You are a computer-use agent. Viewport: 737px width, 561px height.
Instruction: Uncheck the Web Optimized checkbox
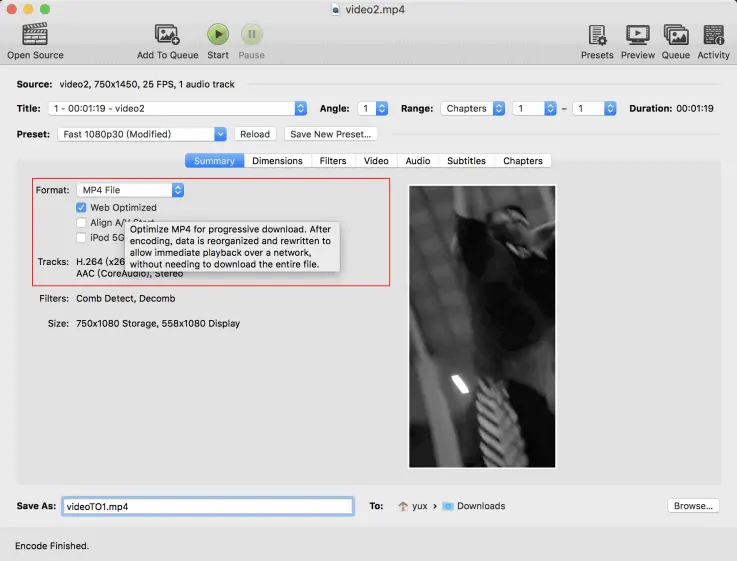pos(81,208)
